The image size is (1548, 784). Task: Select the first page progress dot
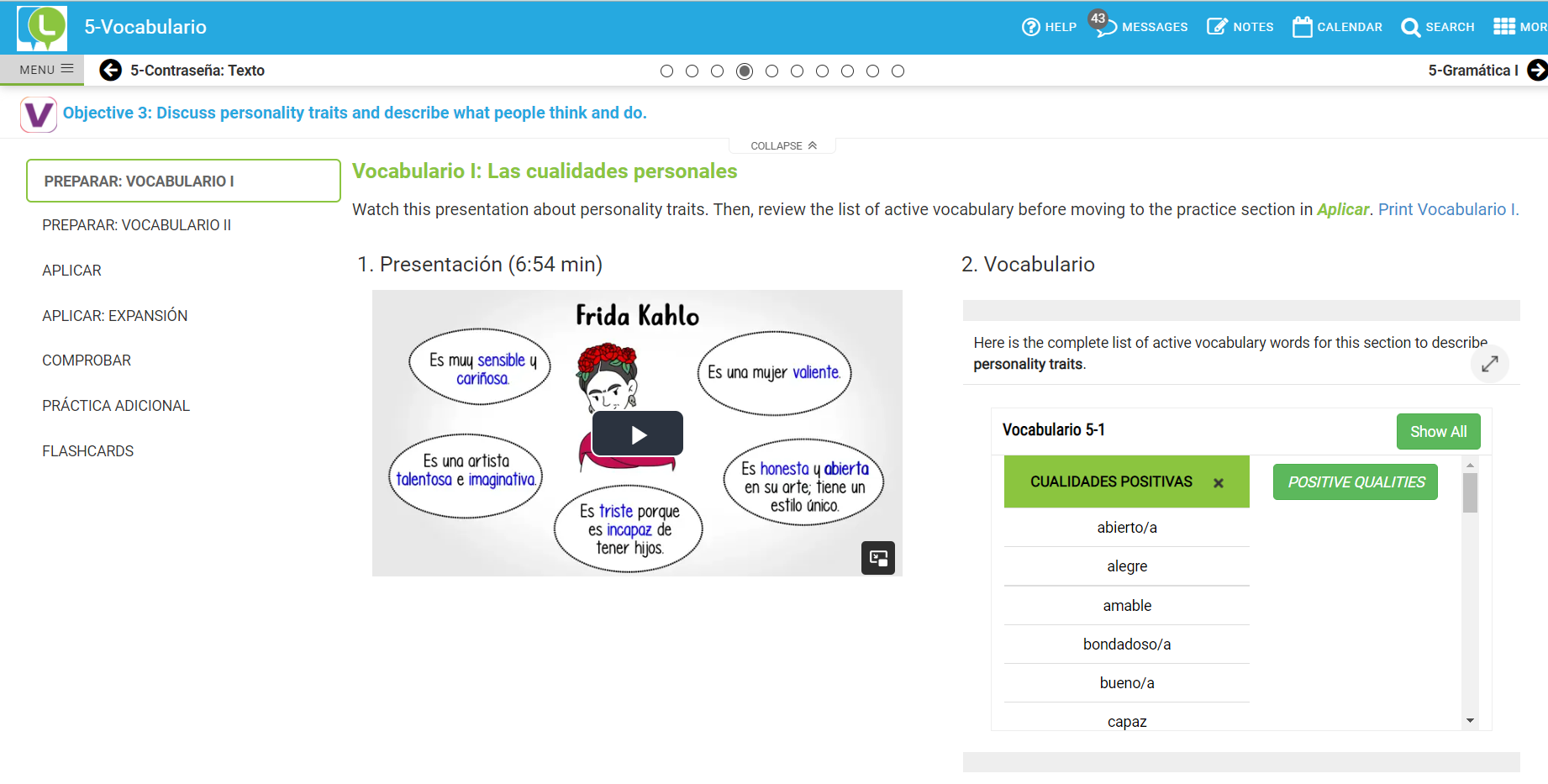coord(667,71)
